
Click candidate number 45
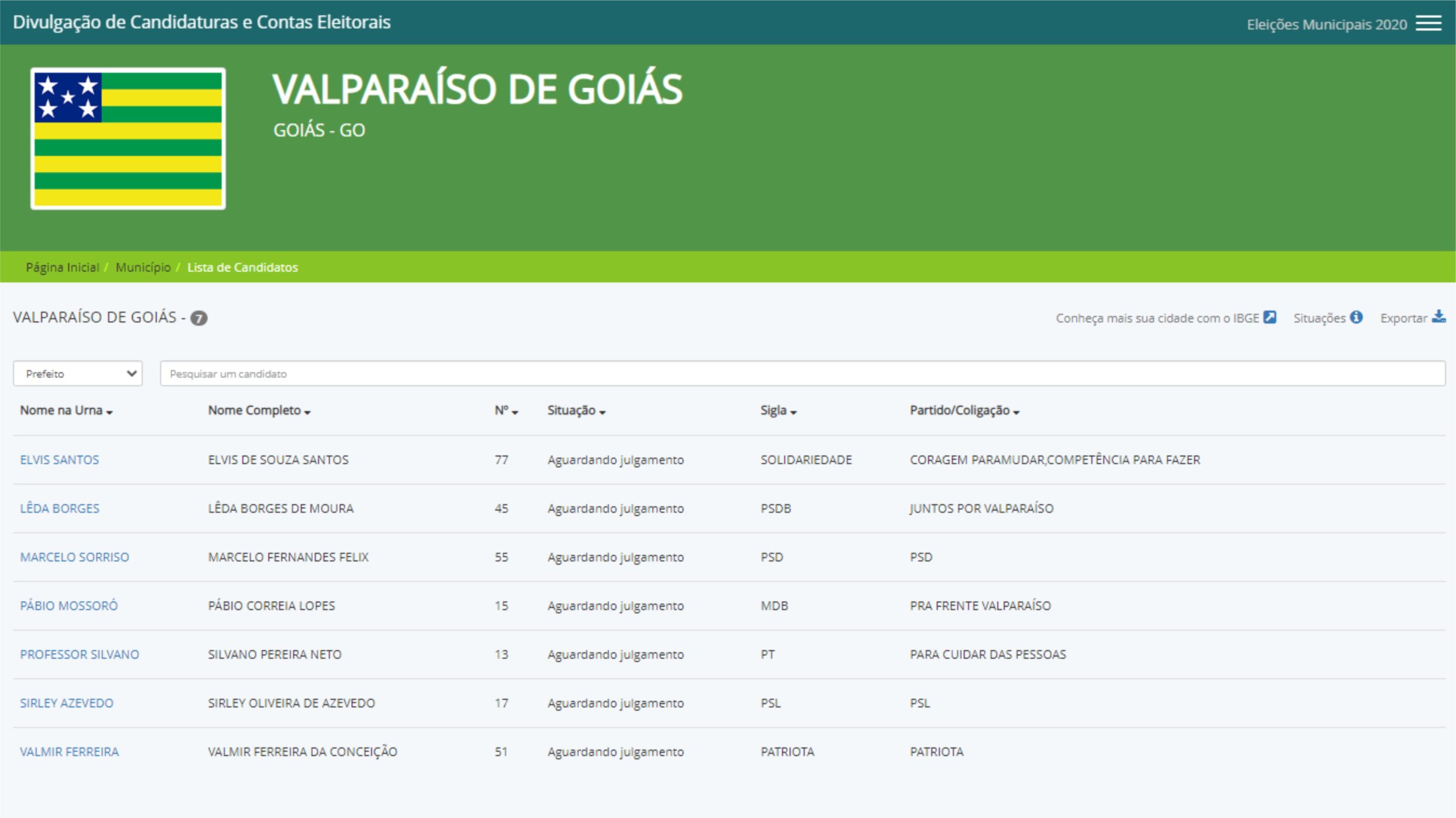tap(501, 508)
